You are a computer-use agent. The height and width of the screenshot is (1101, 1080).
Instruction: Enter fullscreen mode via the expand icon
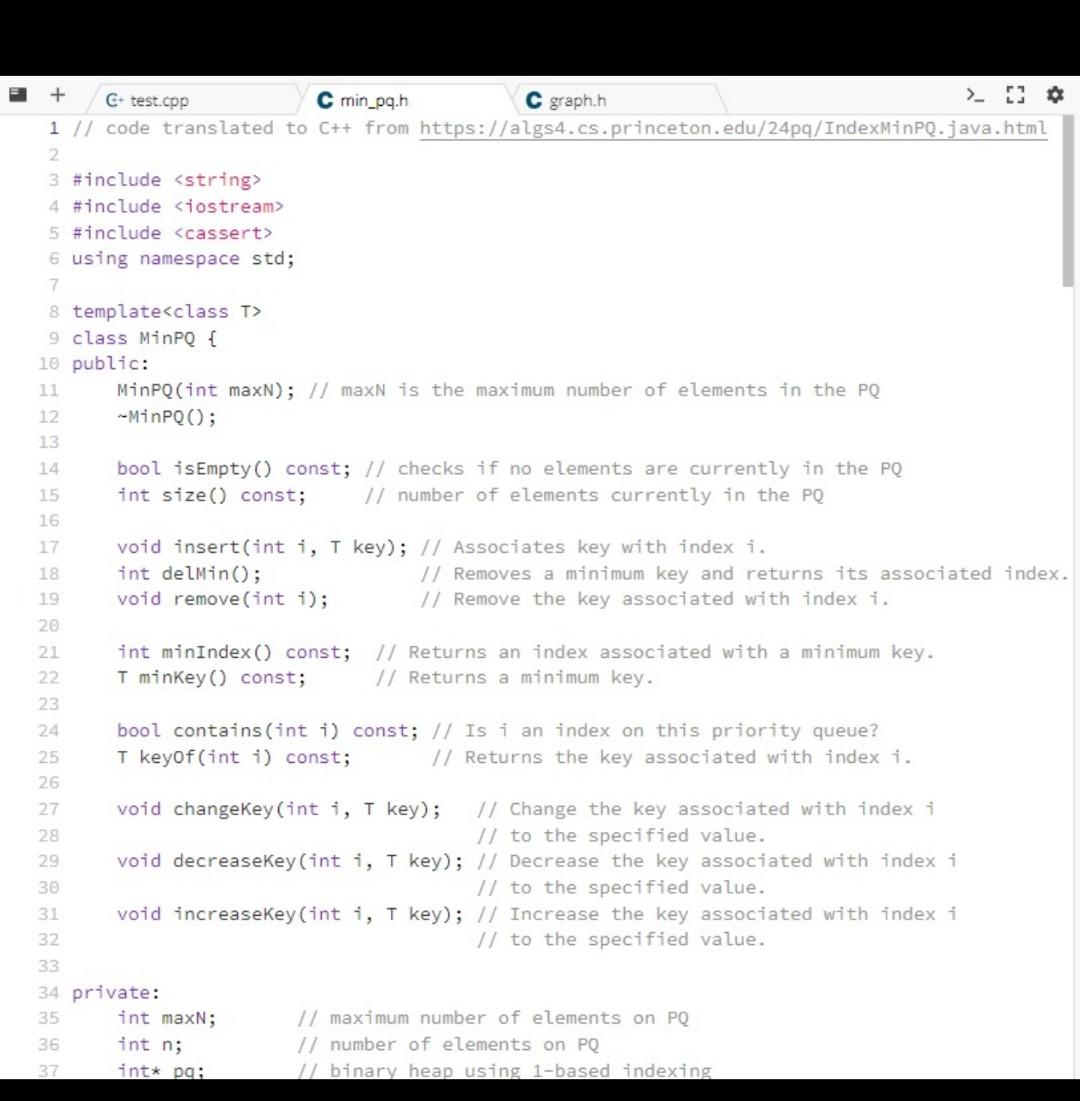pos(1016,94)
